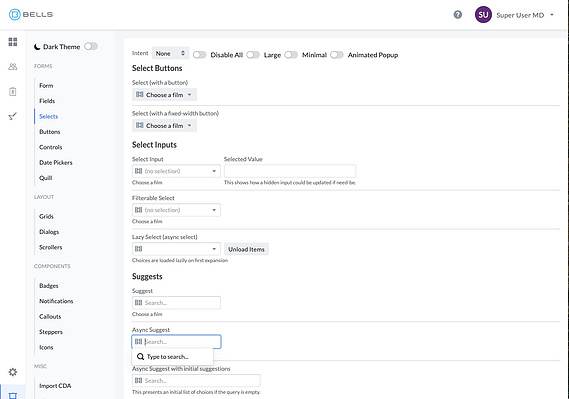Screen dimensions: 569x399
Task: Toggle the Dark Theme switch
Action: (91, 46)
